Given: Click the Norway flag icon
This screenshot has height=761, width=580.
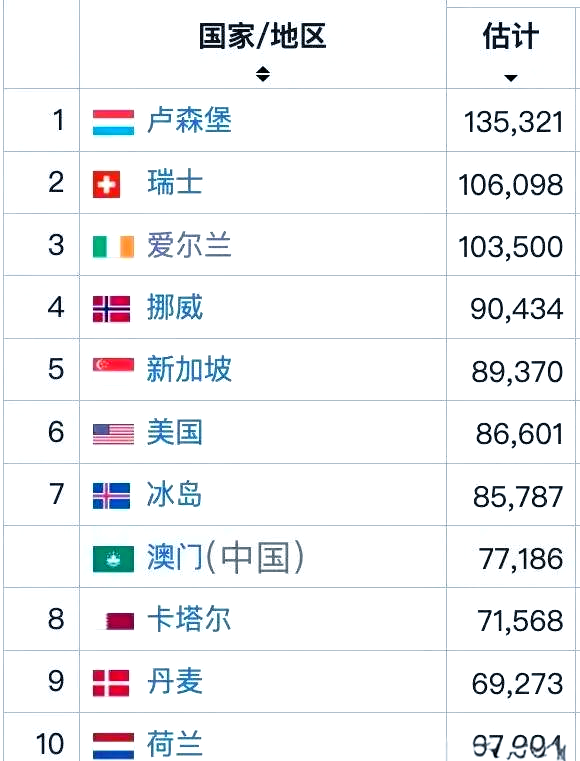Looking at the screenshot, I should coord(111,309).
